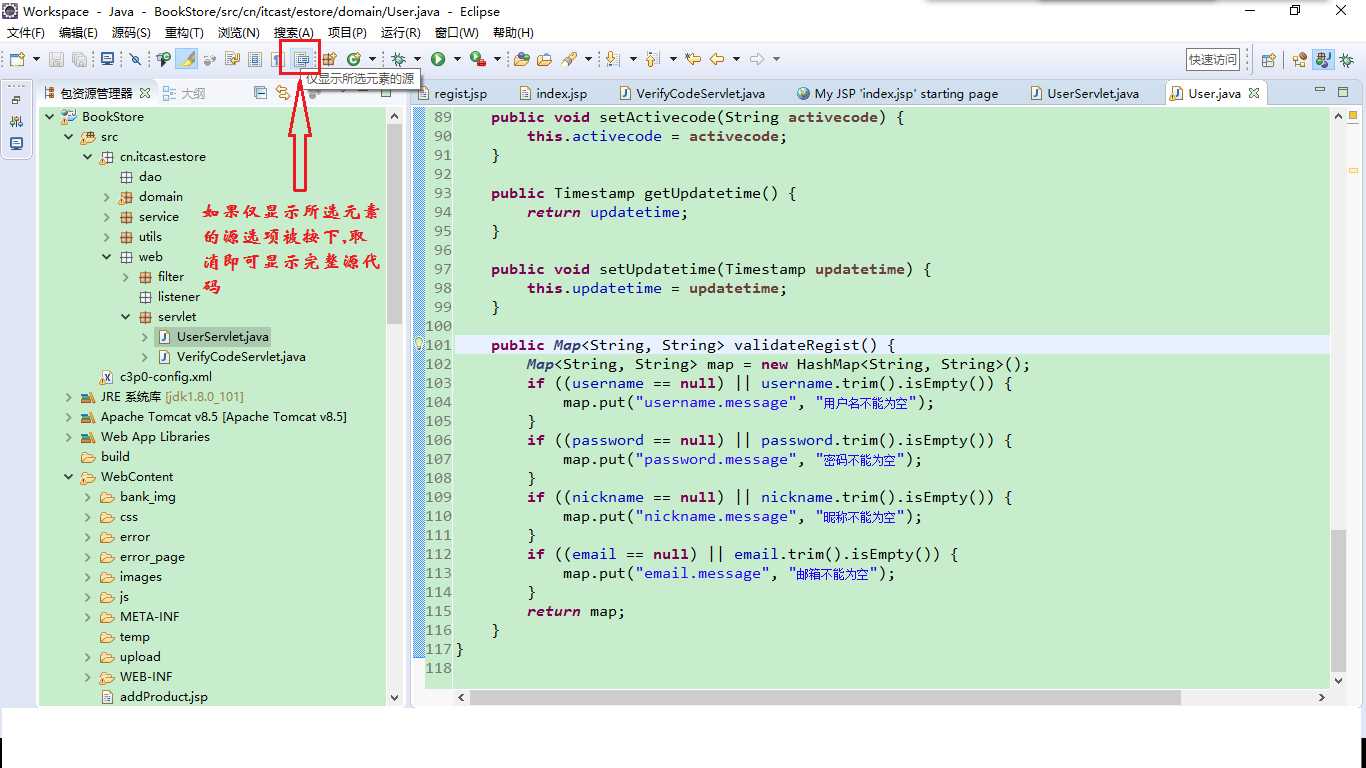Close the 包资源管理器 view
The width and height of the screenshot is (1366, 768).
point(144,93)
